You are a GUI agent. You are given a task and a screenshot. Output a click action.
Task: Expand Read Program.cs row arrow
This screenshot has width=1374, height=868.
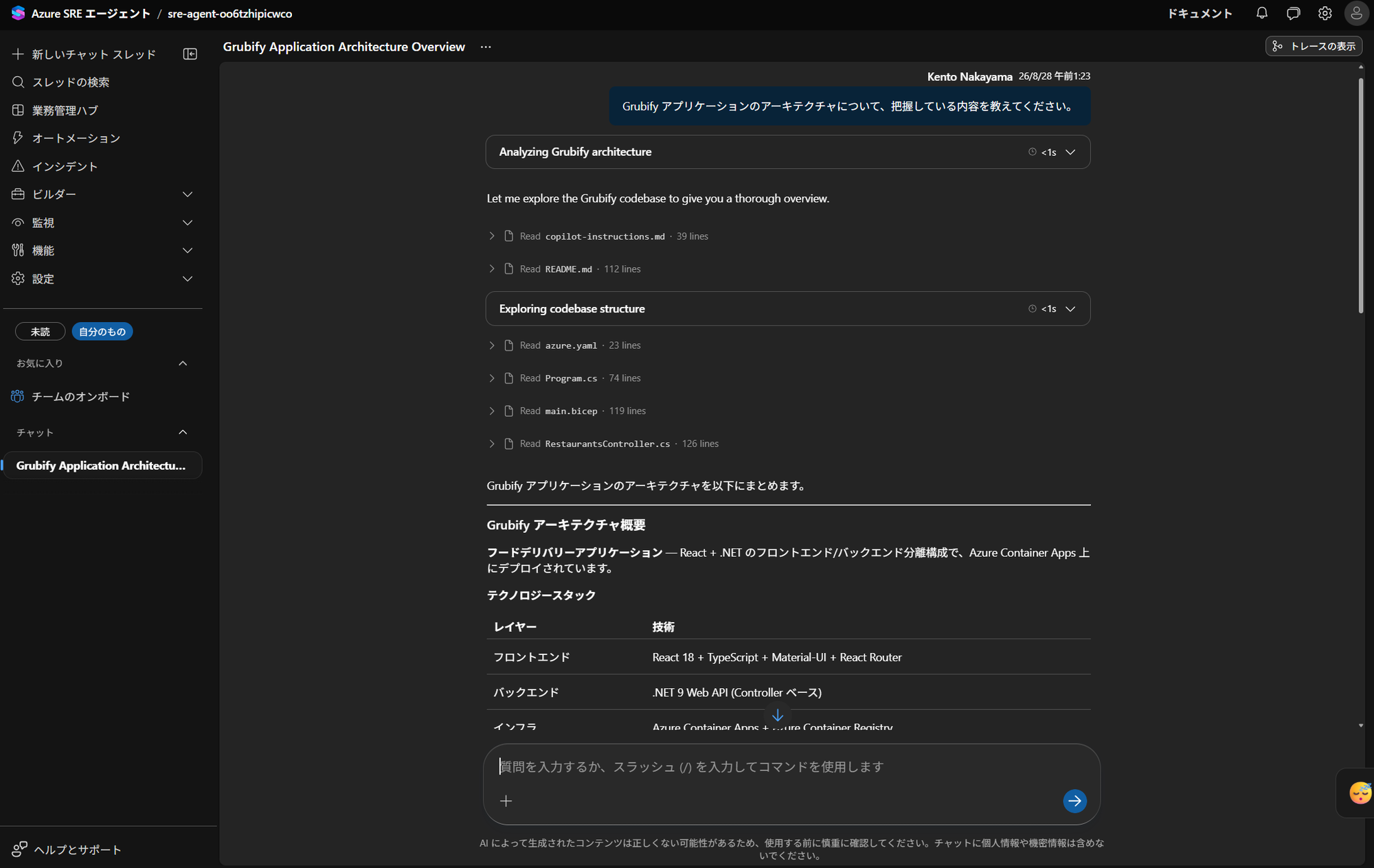(492, 378)
